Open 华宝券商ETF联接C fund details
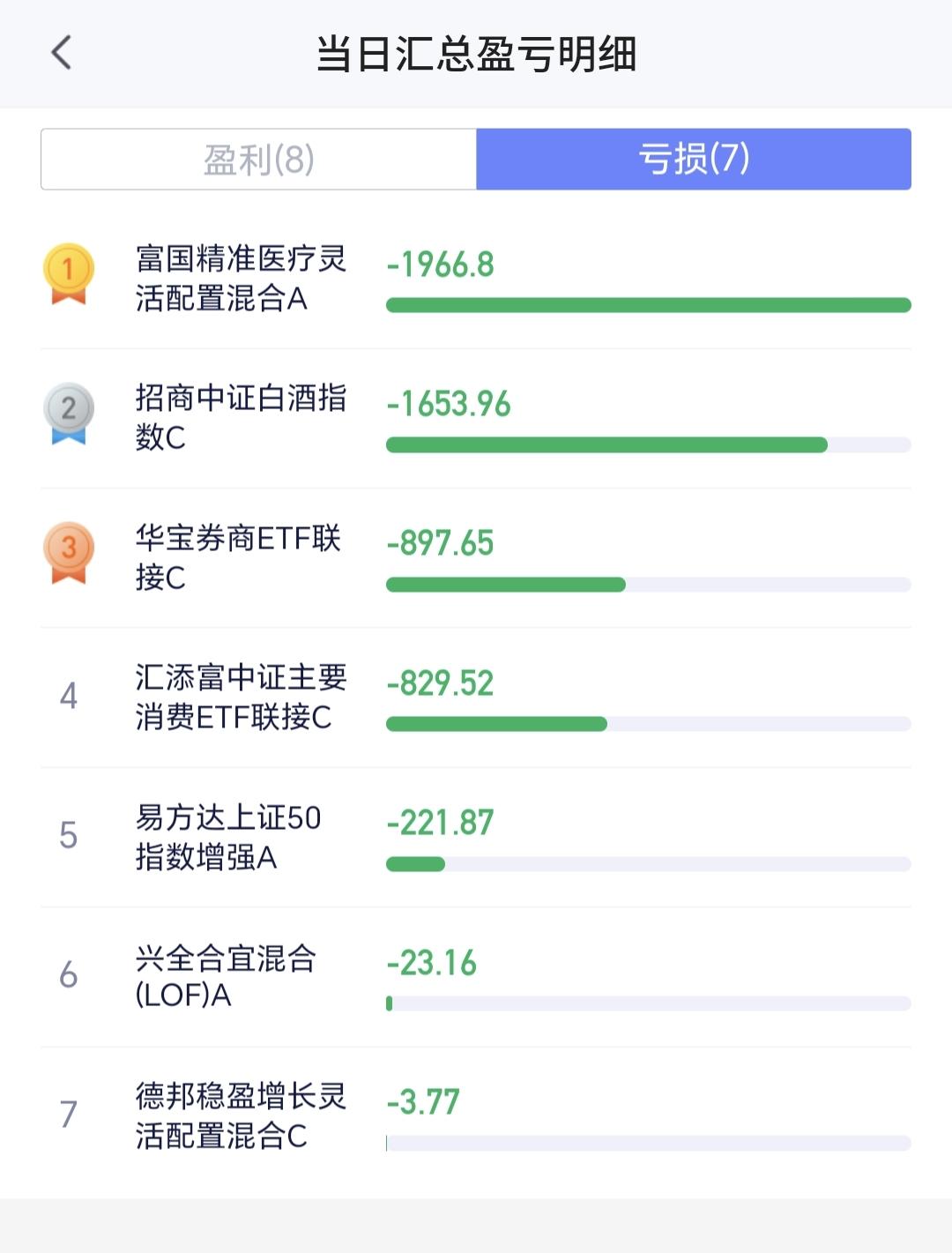Viewport: 952px width, 1253px height. (238, 557)
